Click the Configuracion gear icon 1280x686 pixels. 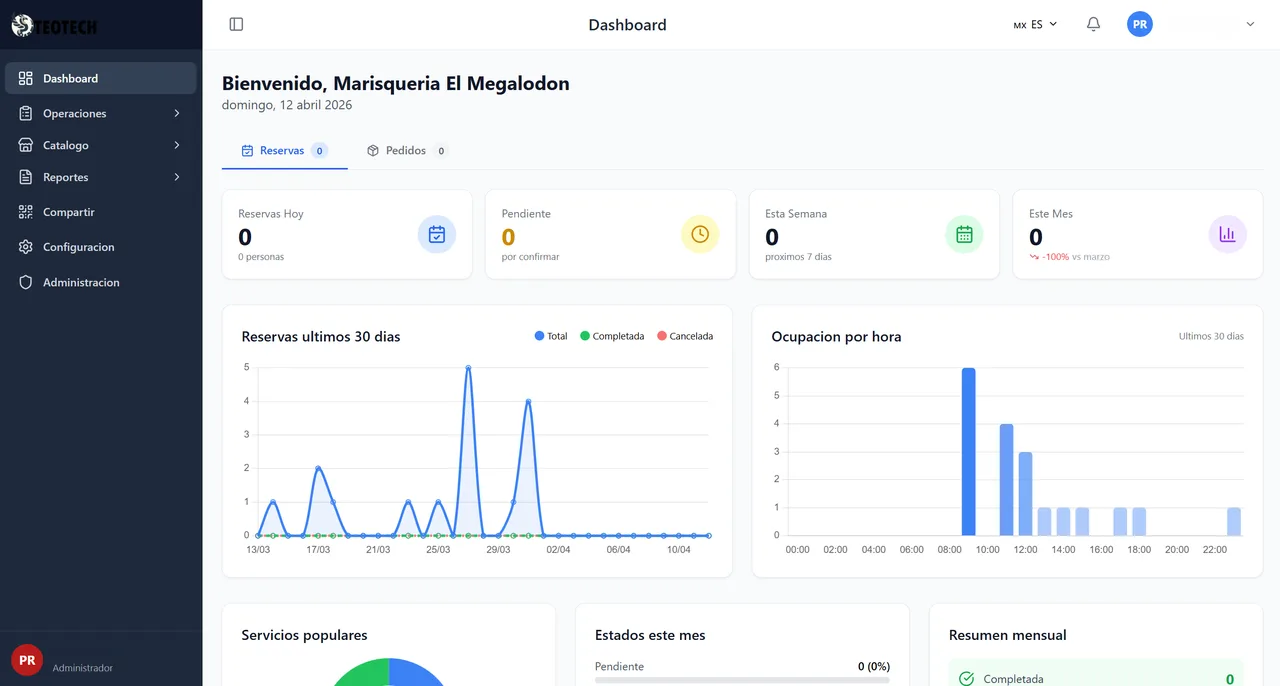point(24,247)
